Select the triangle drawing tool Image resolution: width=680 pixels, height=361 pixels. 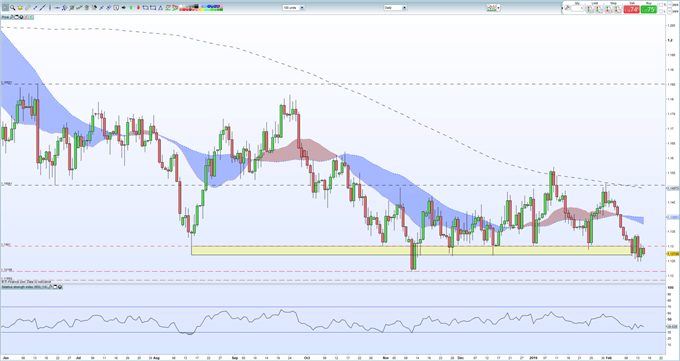(160, 7)
